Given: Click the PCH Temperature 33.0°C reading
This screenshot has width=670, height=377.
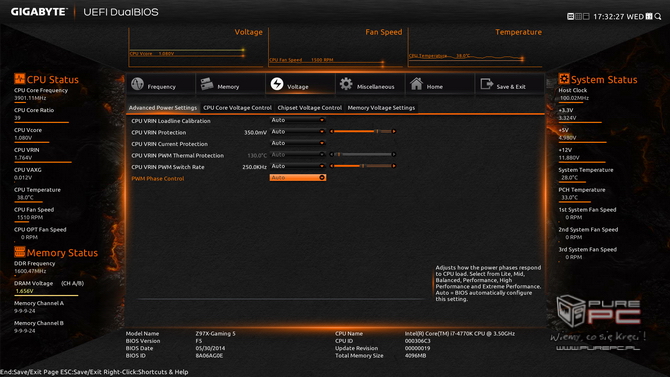Looking at the screenshot, I should point(570,197).
